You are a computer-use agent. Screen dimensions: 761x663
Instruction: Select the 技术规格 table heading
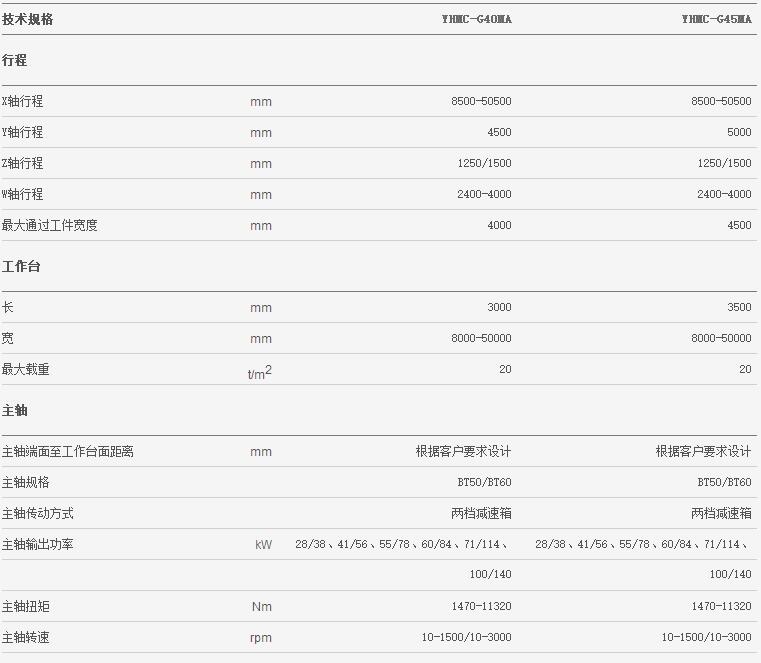click(x=28, y=19)
